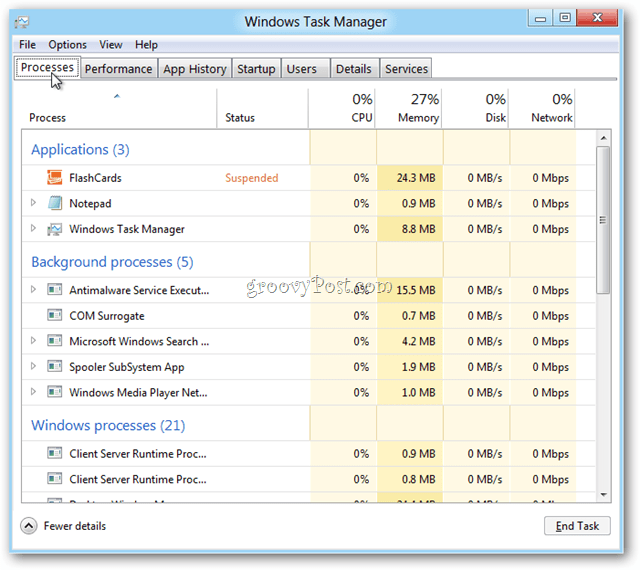Click the Antimalware Service Executable process icon
640x570 pixels.
(54, 290)
